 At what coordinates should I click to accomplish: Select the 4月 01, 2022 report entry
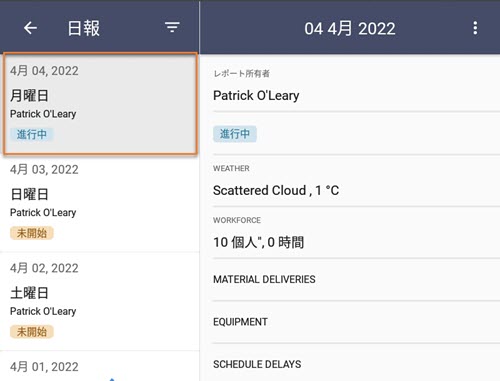pyautogui.click(x=100, y=366)
